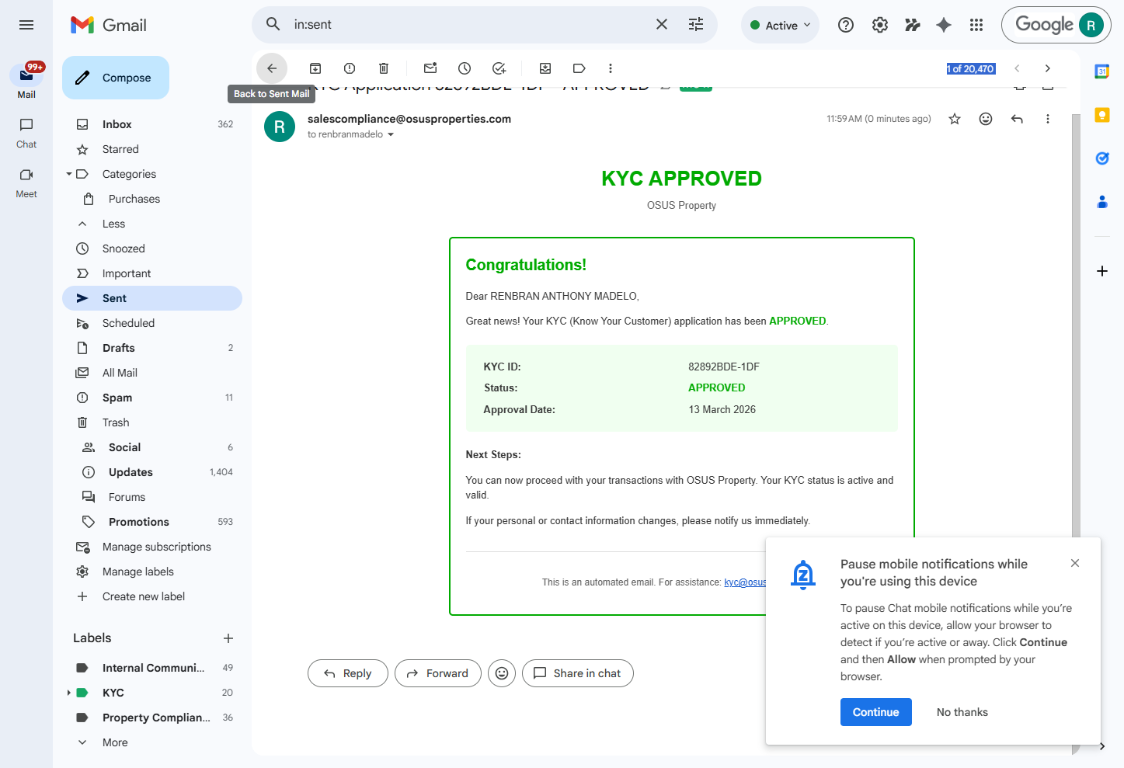
Task: Create a new label via plus icon
Action: 228,638
